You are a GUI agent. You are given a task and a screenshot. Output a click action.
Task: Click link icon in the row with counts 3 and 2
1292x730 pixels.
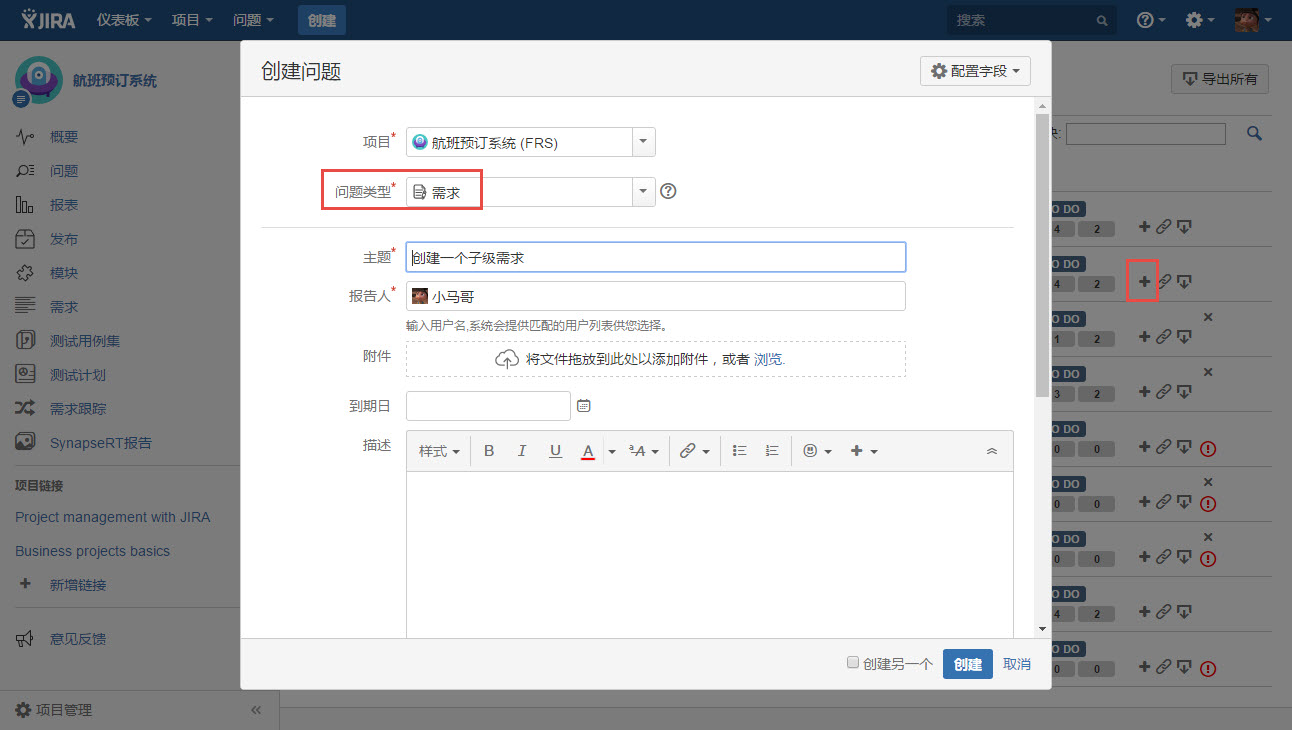tap(1163, 392)
